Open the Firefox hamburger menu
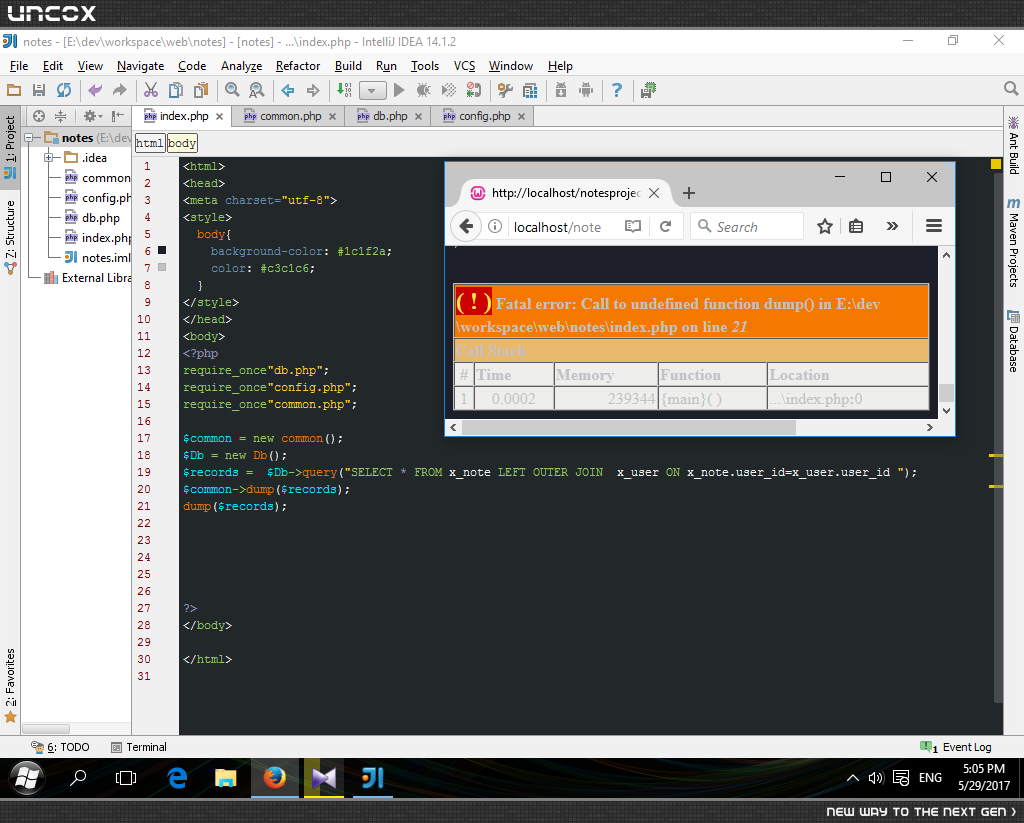Viewport: 1024px width, 823px height. [934, 226]
